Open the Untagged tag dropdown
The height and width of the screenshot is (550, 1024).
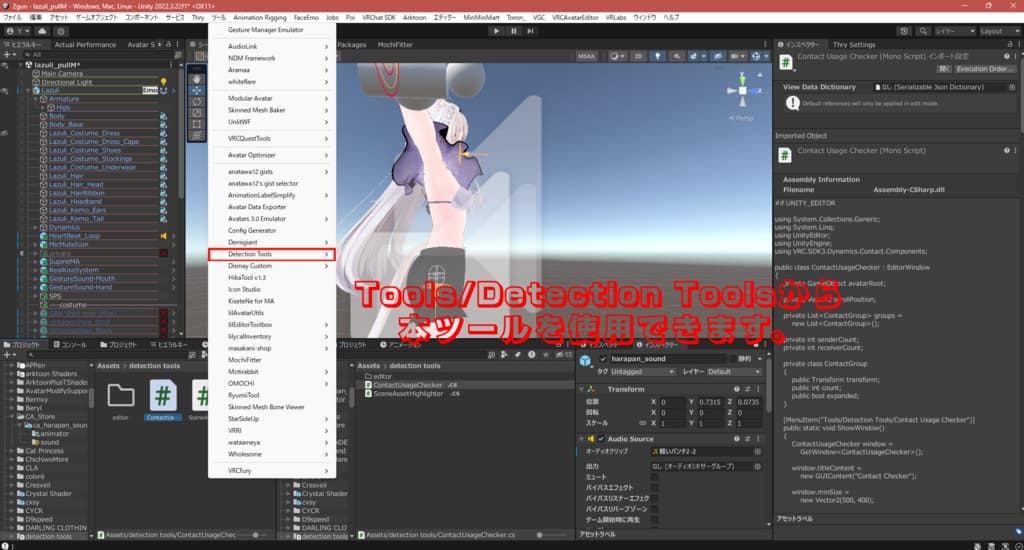pyautogui.click(x=643, y=372)
